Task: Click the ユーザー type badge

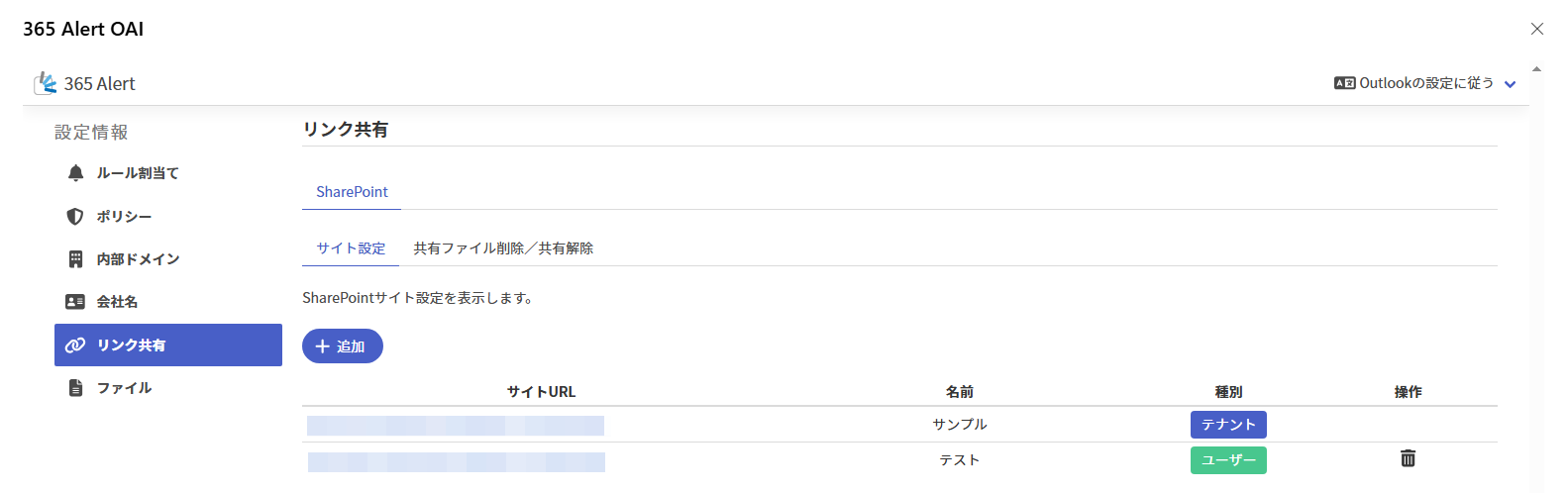Action: (1228, 460)
